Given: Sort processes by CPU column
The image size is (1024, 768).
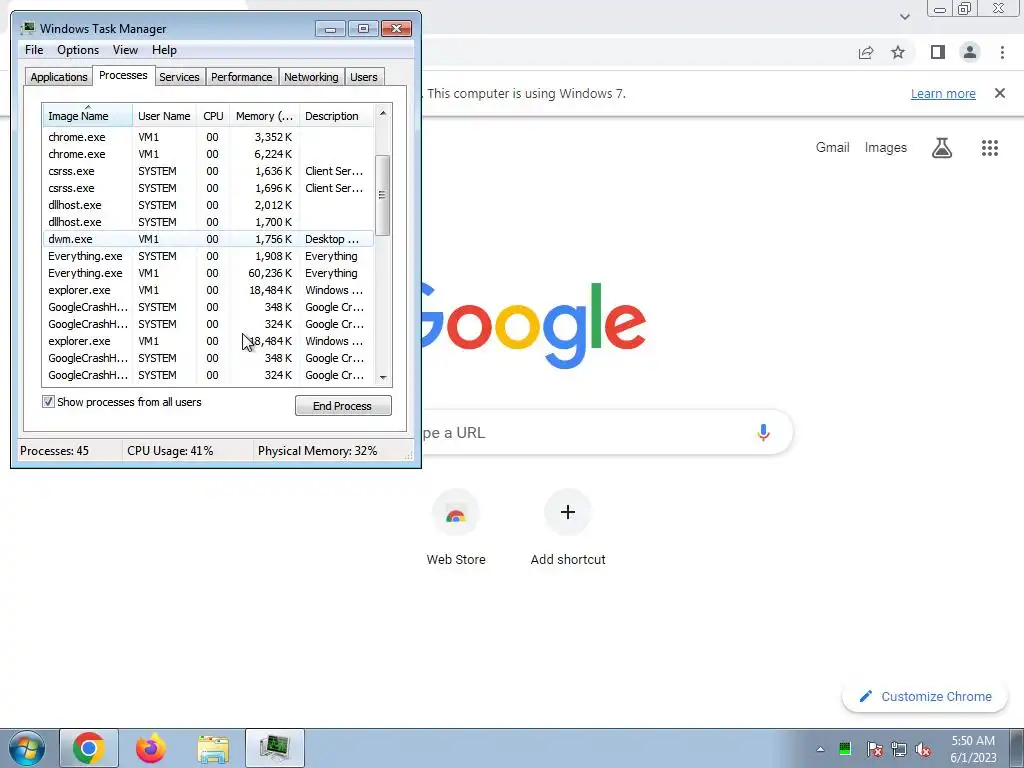Looking at the screenshot, I should (213, 116).
